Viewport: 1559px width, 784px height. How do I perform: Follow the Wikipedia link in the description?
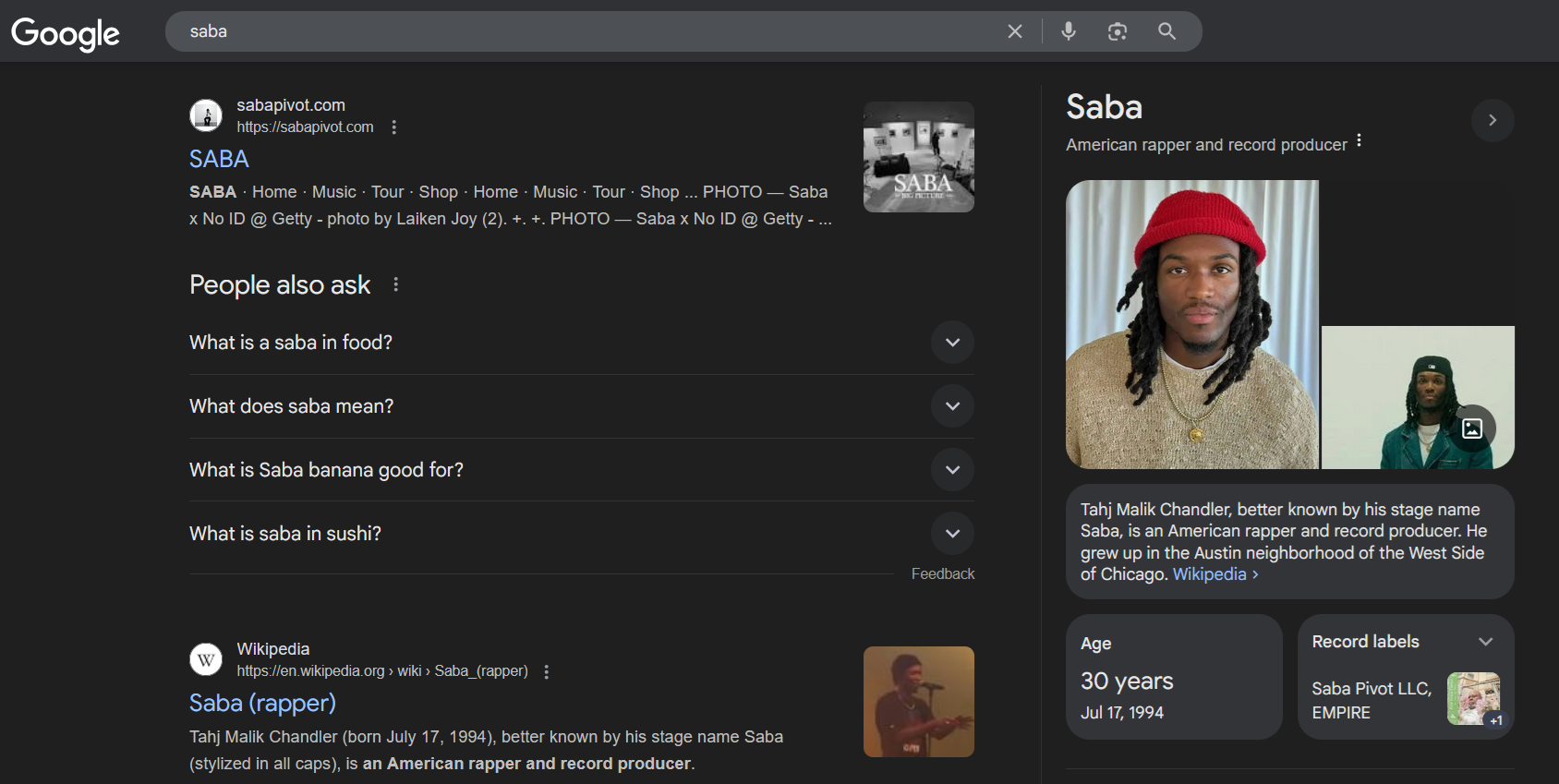coord(1215,574)
